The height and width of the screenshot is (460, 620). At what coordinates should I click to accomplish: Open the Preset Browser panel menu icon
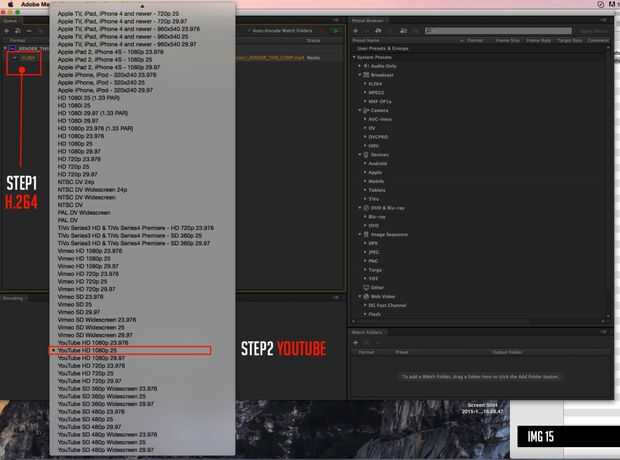[x=603, y=20]
